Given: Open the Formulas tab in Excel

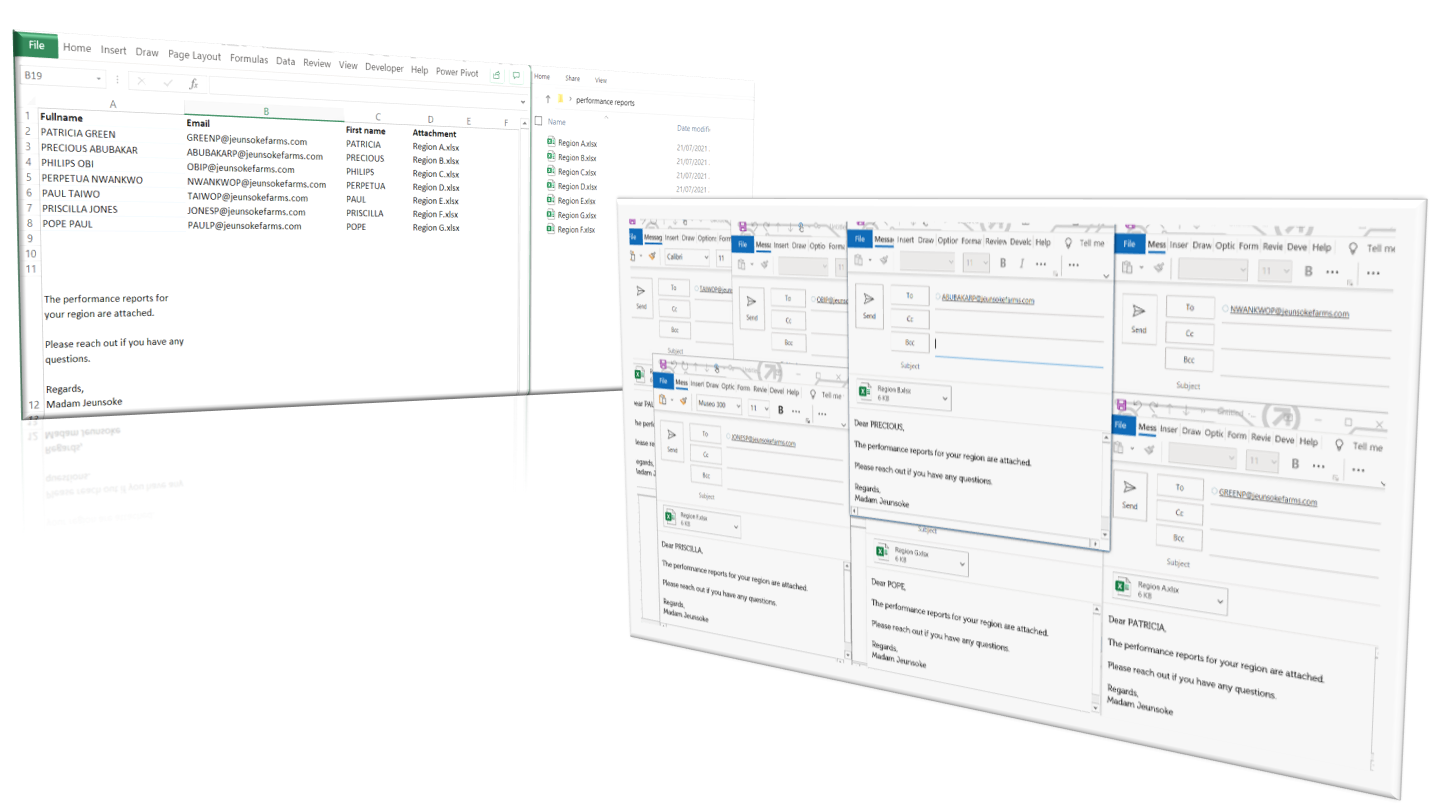Looking at the screenshot, I should [249, 59].
